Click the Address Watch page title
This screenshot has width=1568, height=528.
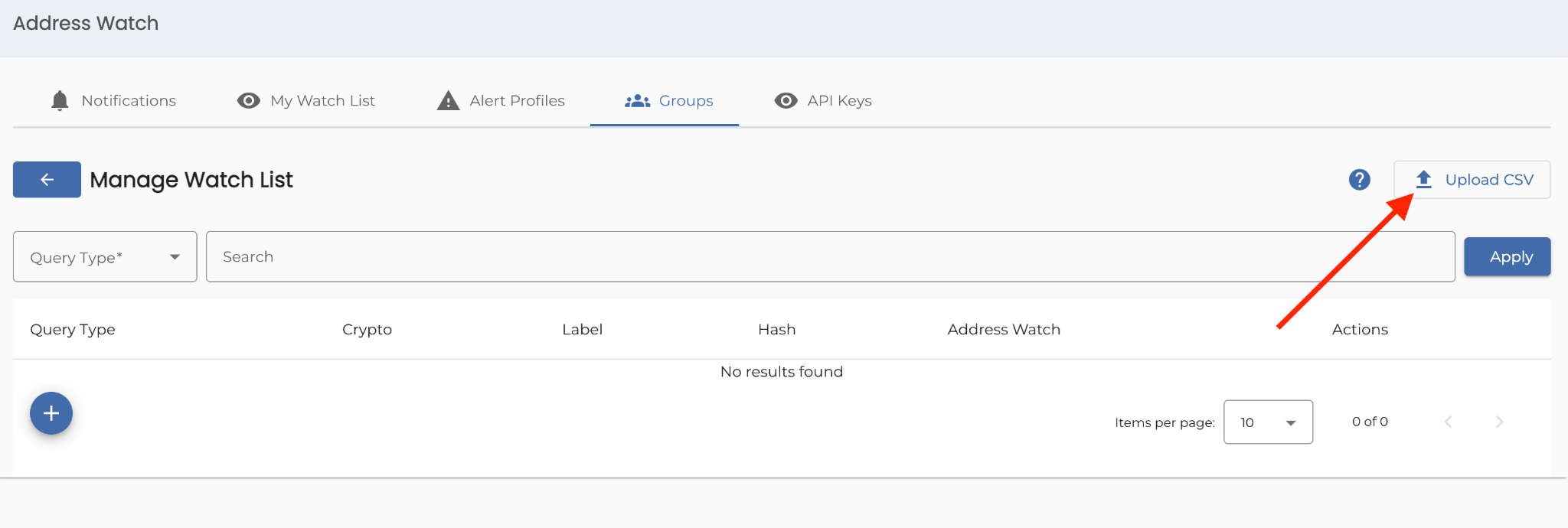86,24
